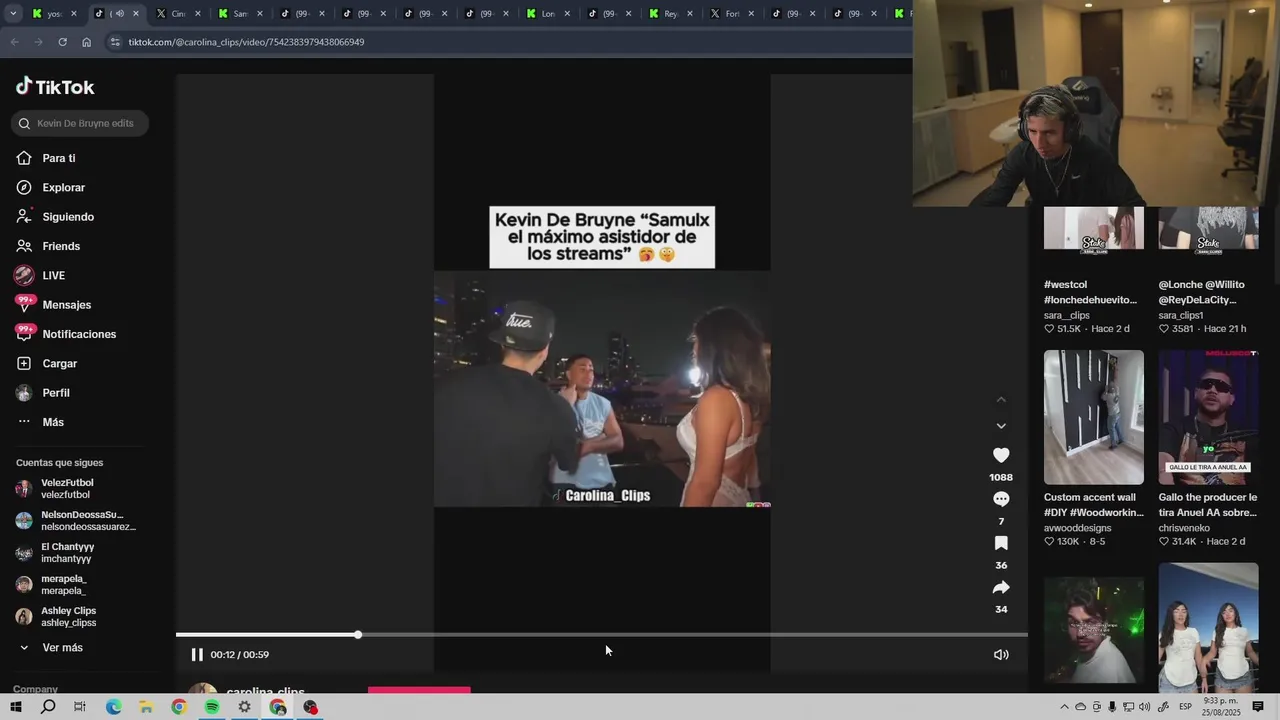Switch to the Rey... Kick tab

pos(671,14)
